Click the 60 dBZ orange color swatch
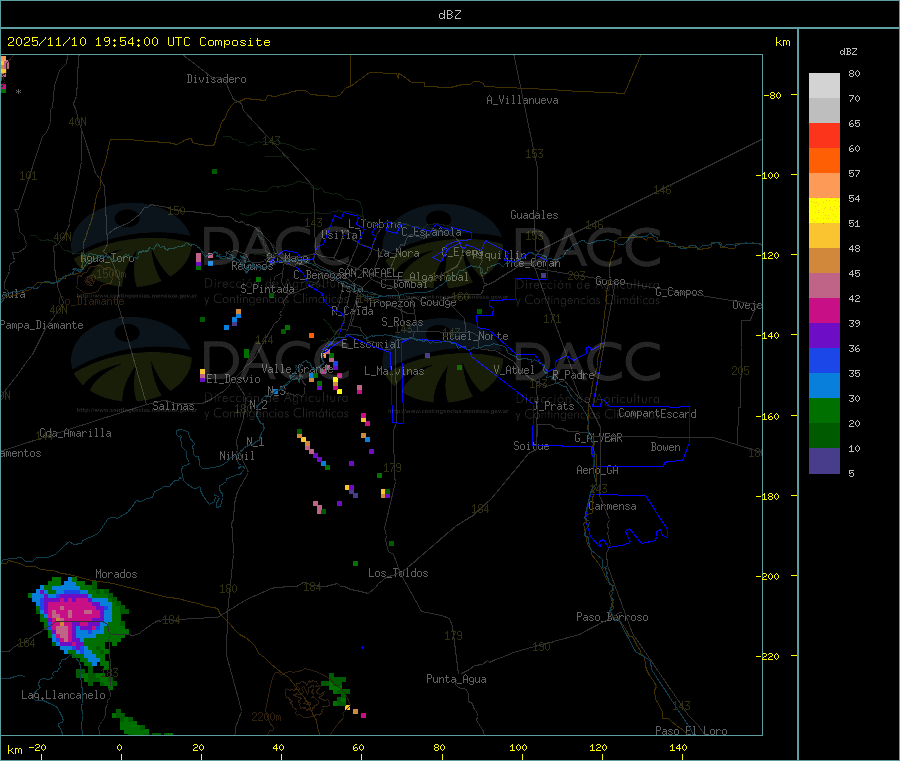 click(x=824, y=161)
